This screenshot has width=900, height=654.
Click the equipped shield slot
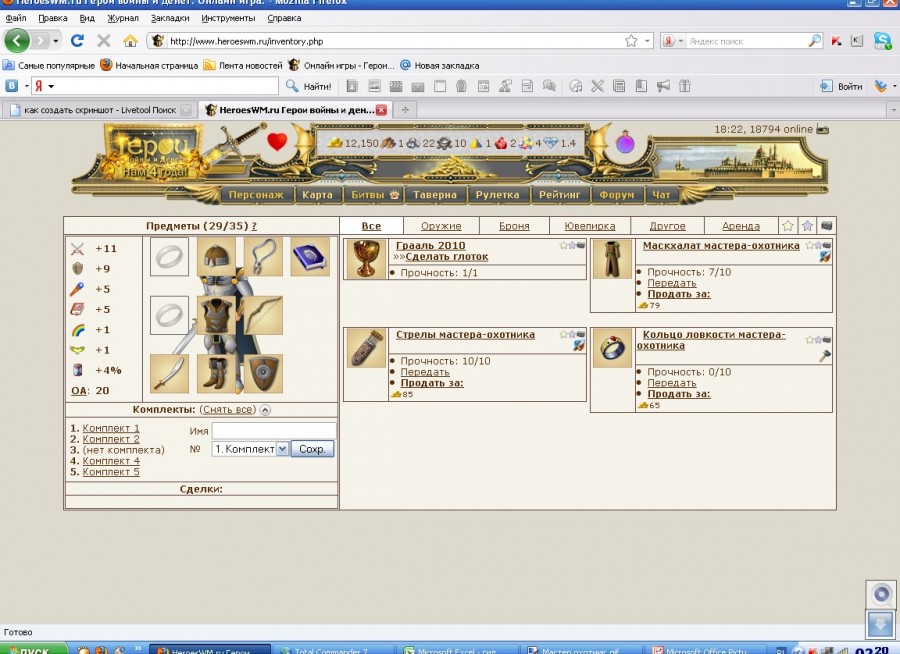click(x=264, y=373)
